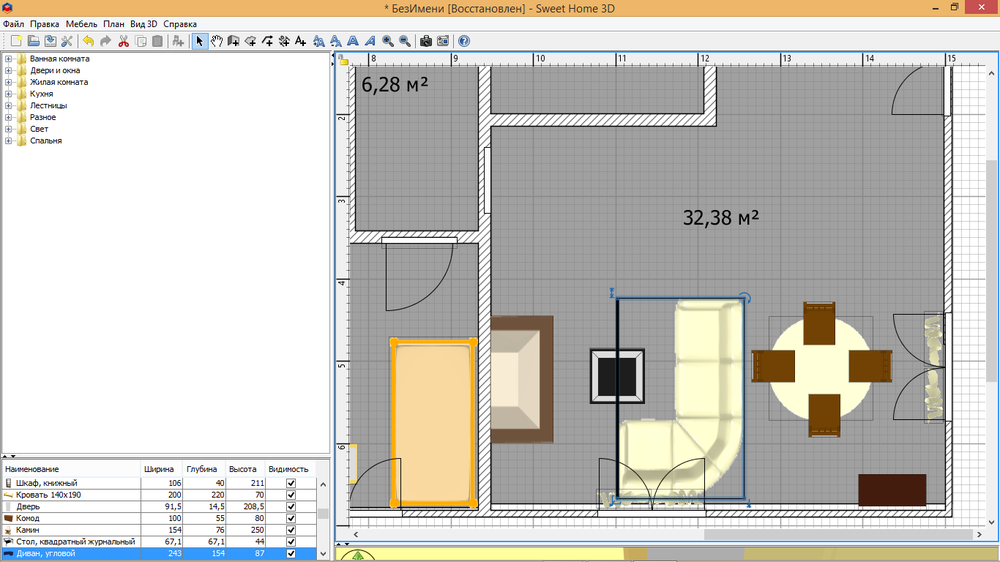Activate the Create walls tool
Screen dimensions: 1000x562
tap(233, 41)
